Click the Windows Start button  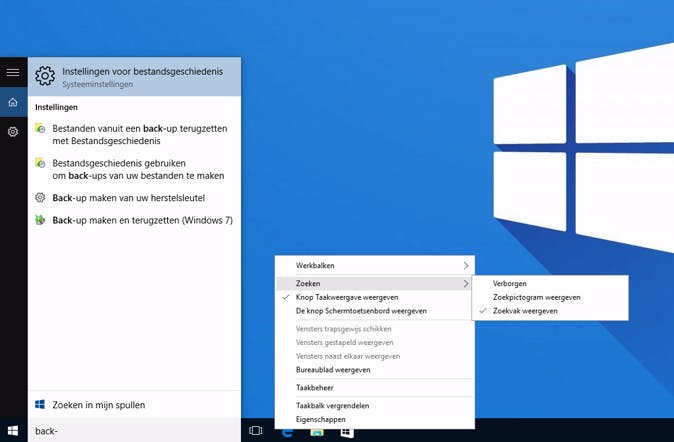coord(13,430)
